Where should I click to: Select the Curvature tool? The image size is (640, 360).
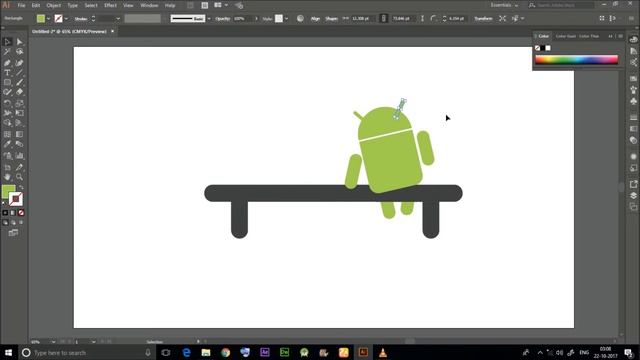pyautogui.click(x=20, y=63)
